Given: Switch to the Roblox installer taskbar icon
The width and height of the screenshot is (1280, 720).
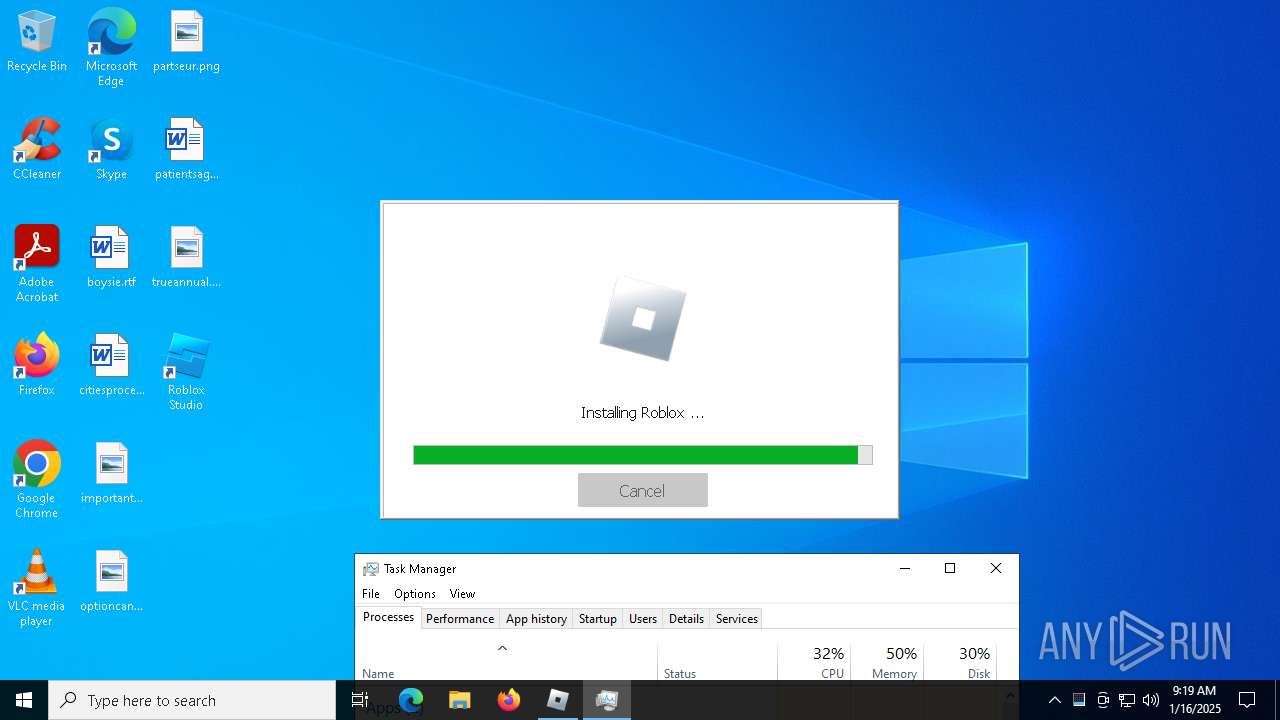Looking at the screenshot, I should point(558,700).
